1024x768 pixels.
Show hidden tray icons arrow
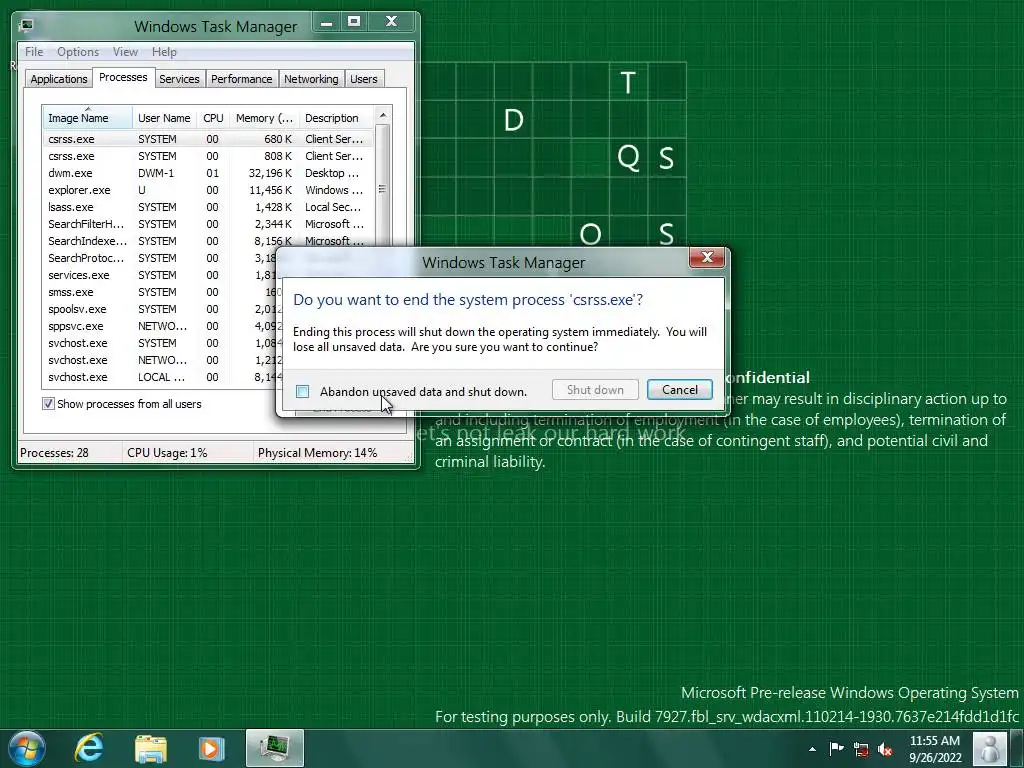(812, 749)
